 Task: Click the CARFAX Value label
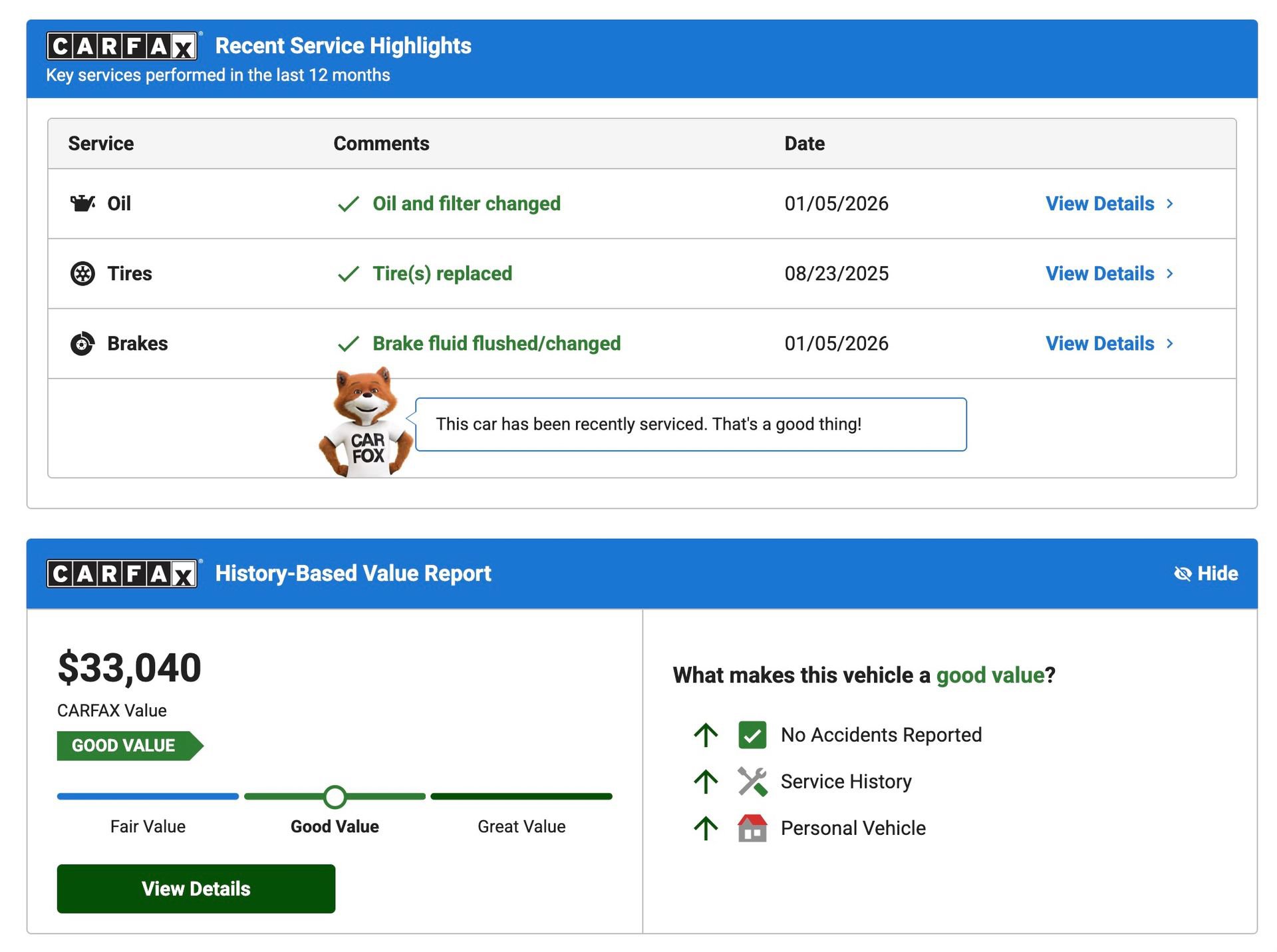point(112,711)
